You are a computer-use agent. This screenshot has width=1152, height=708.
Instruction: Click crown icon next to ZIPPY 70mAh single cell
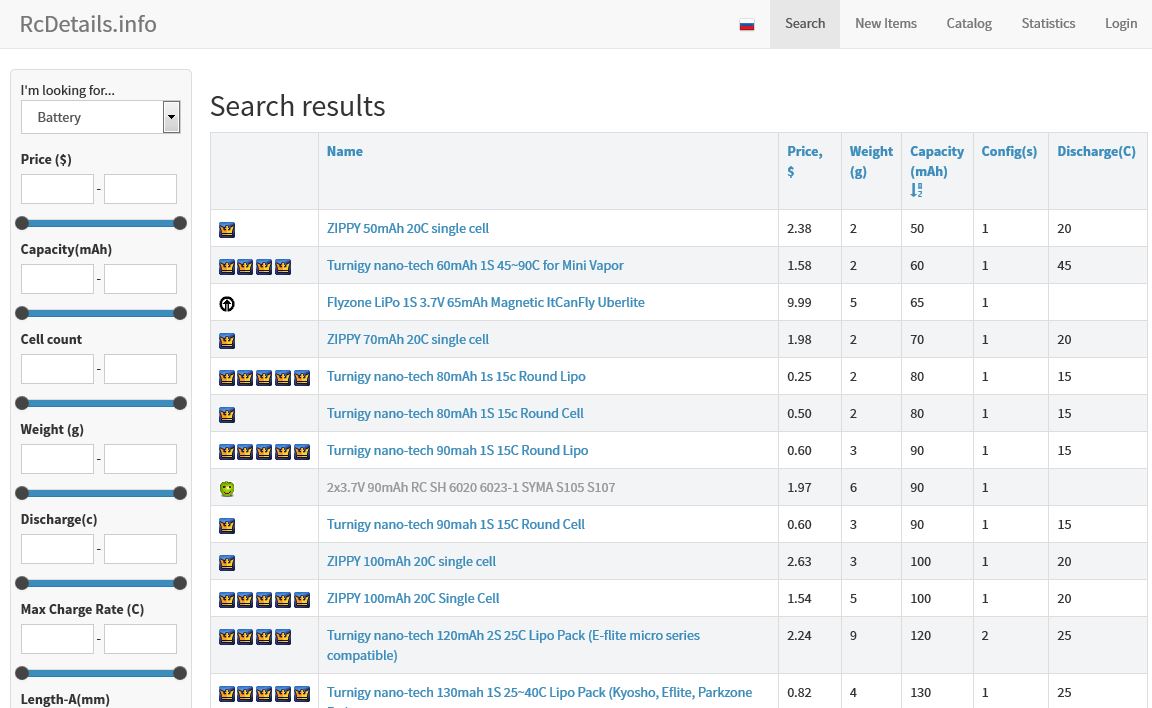(x=227, y=341)
